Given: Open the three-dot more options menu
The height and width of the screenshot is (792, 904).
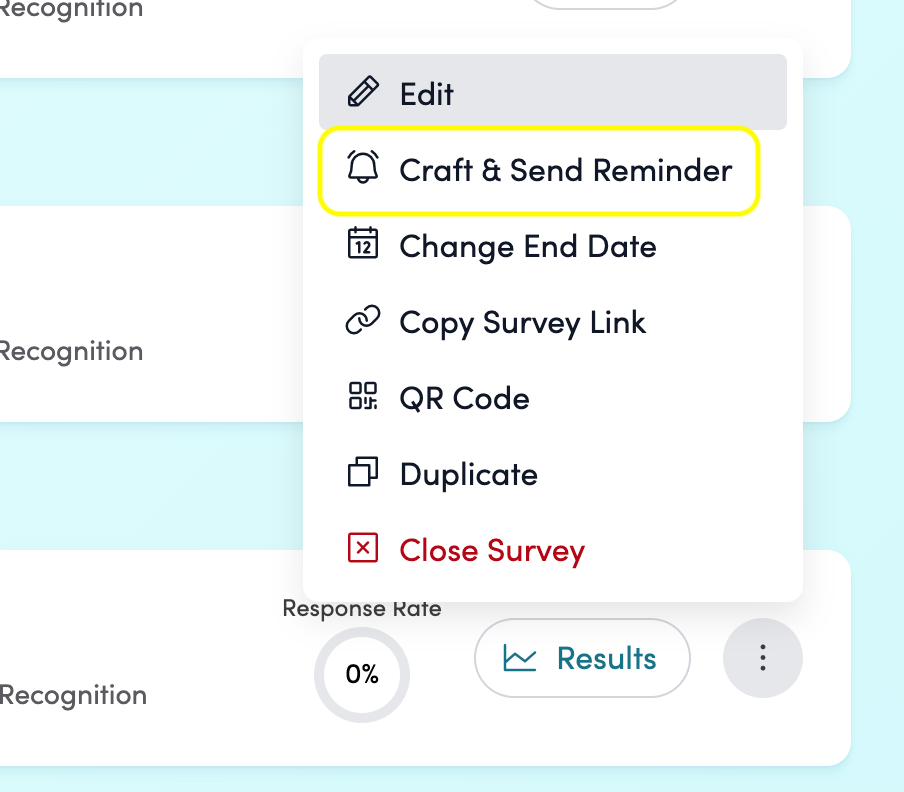Looking at the screenshot, I should tap(762, 657).
